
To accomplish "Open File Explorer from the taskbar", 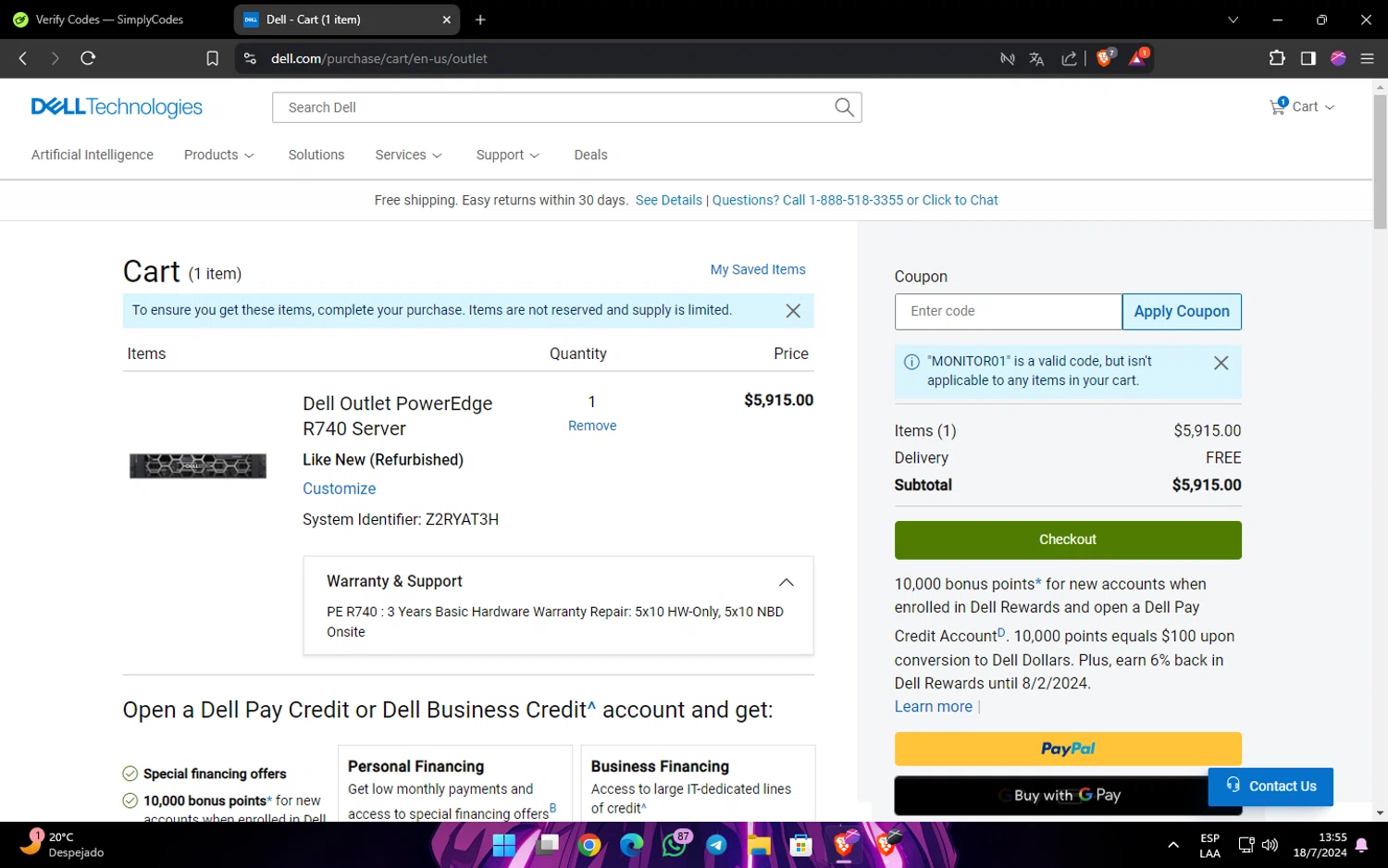I will coord(759,845).
